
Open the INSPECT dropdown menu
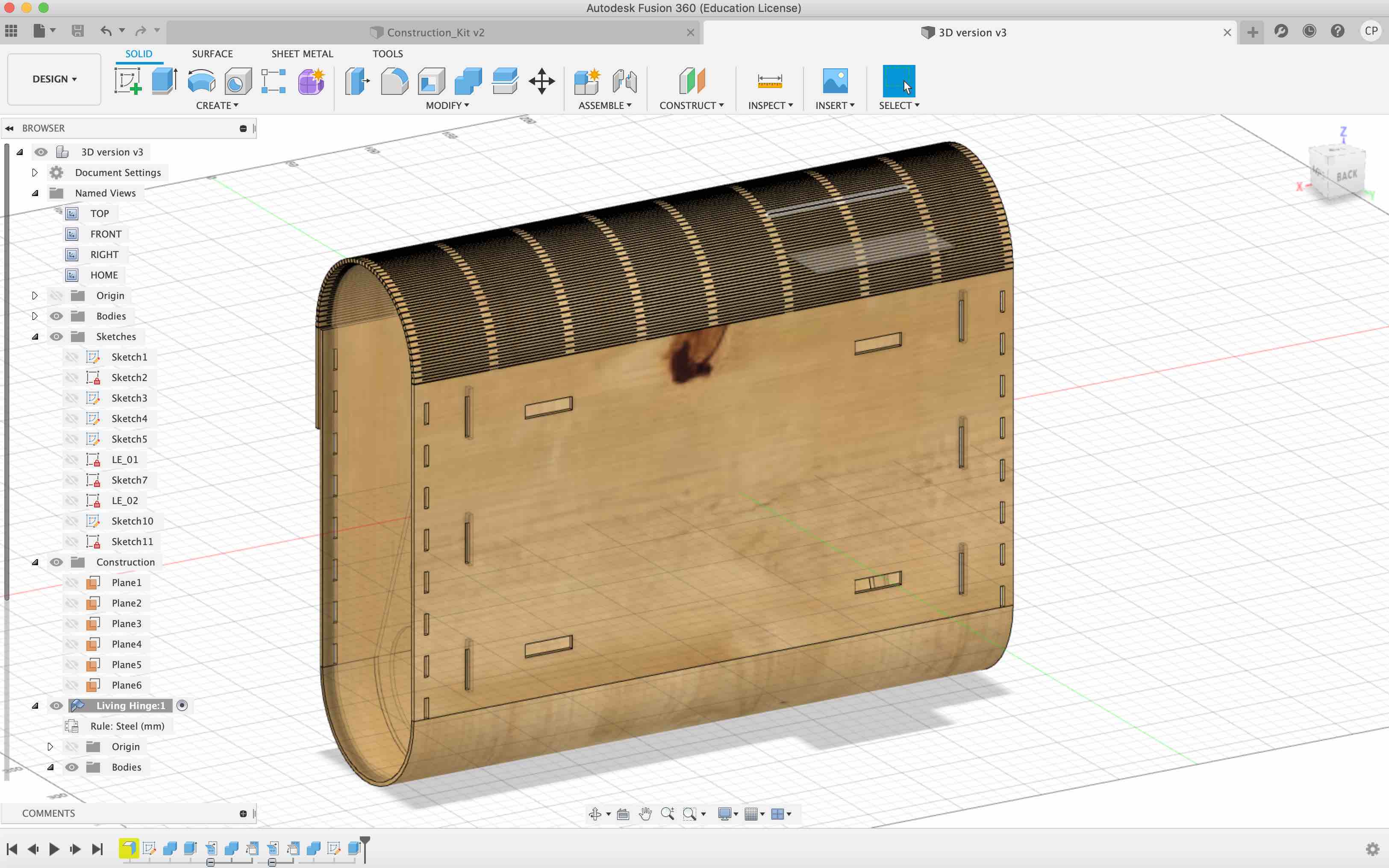coord(770,106)
